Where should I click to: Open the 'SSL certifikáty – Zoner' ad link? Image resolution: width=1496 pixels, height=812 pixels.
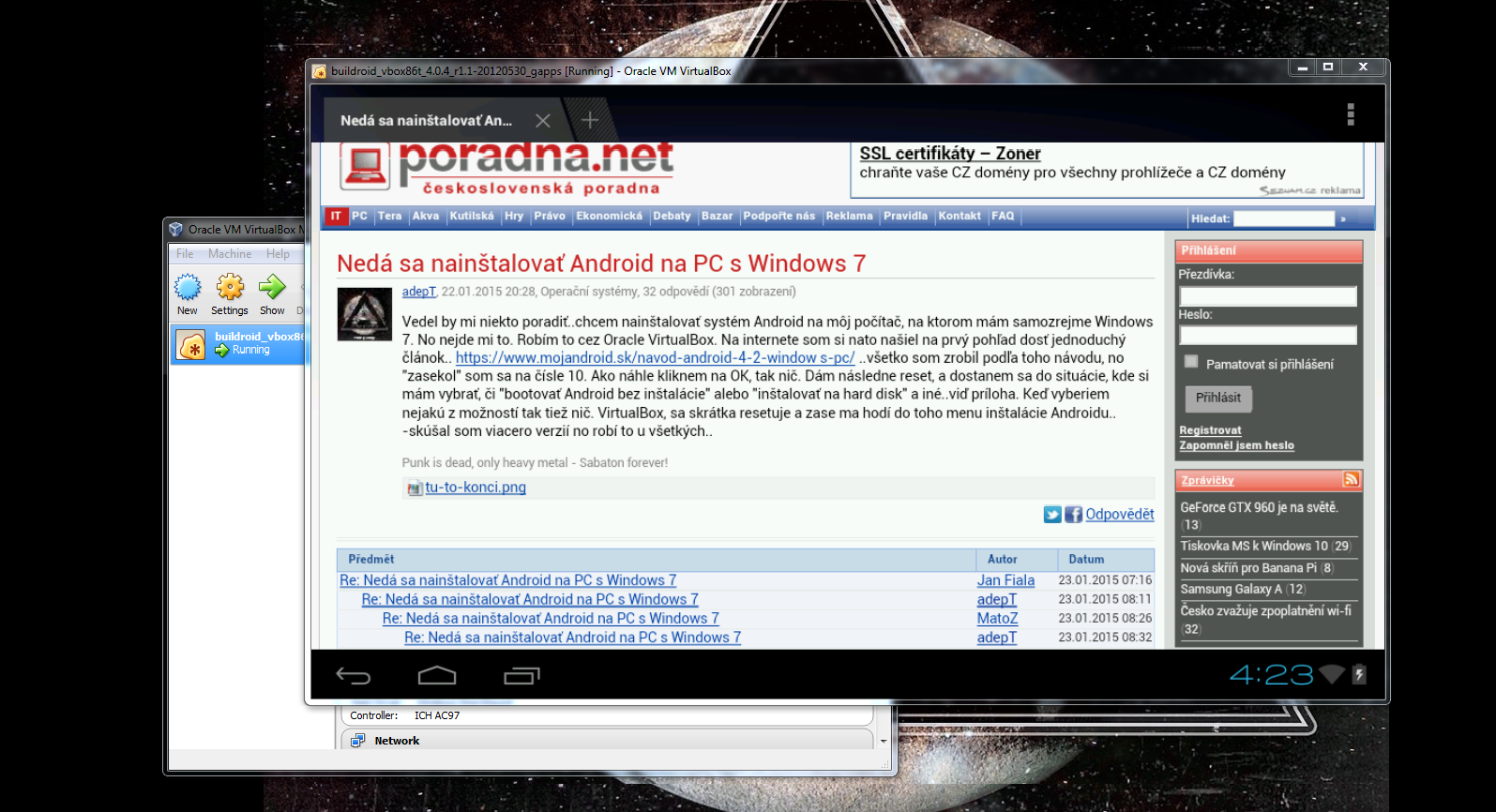click(x=950, y=154)
